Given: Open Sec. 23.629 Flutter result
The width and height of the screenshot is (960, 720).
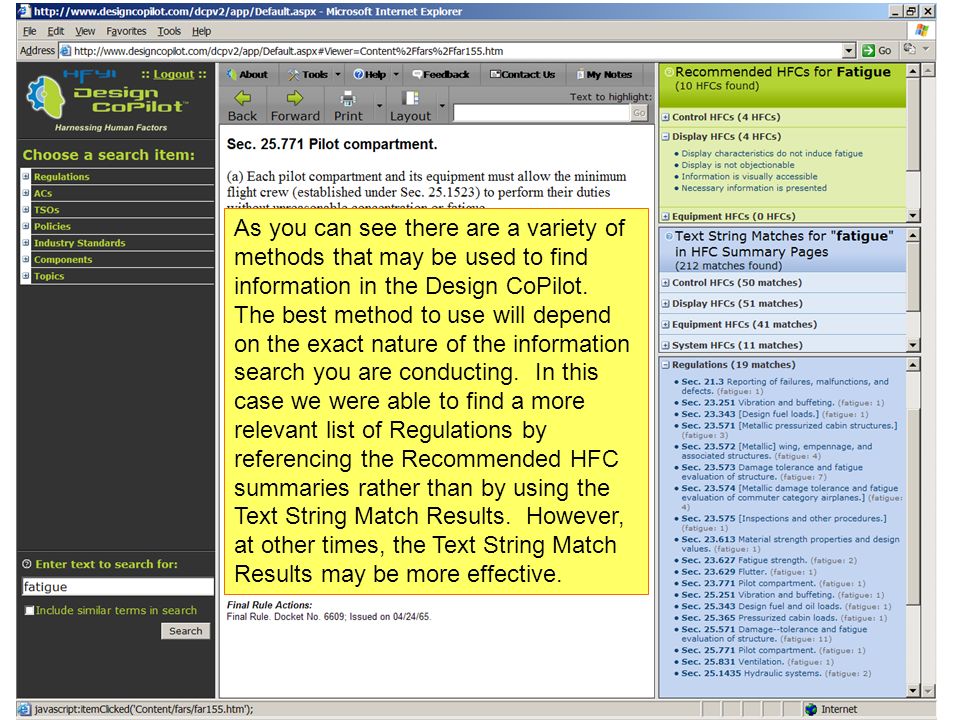Looking at the screenshot, I should [x=724, y=572].
